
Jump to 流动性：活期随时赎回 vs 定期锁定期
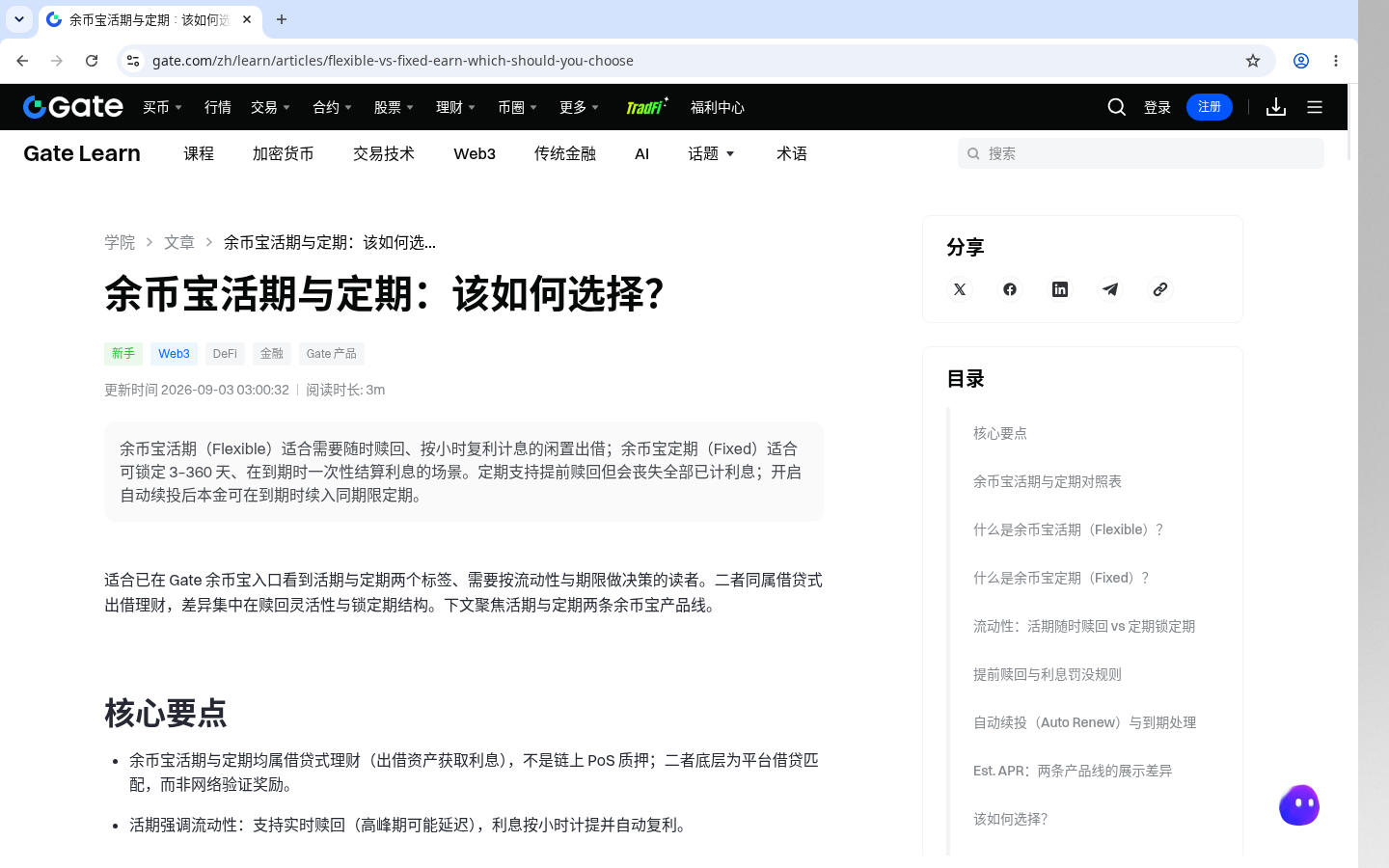1084,626
